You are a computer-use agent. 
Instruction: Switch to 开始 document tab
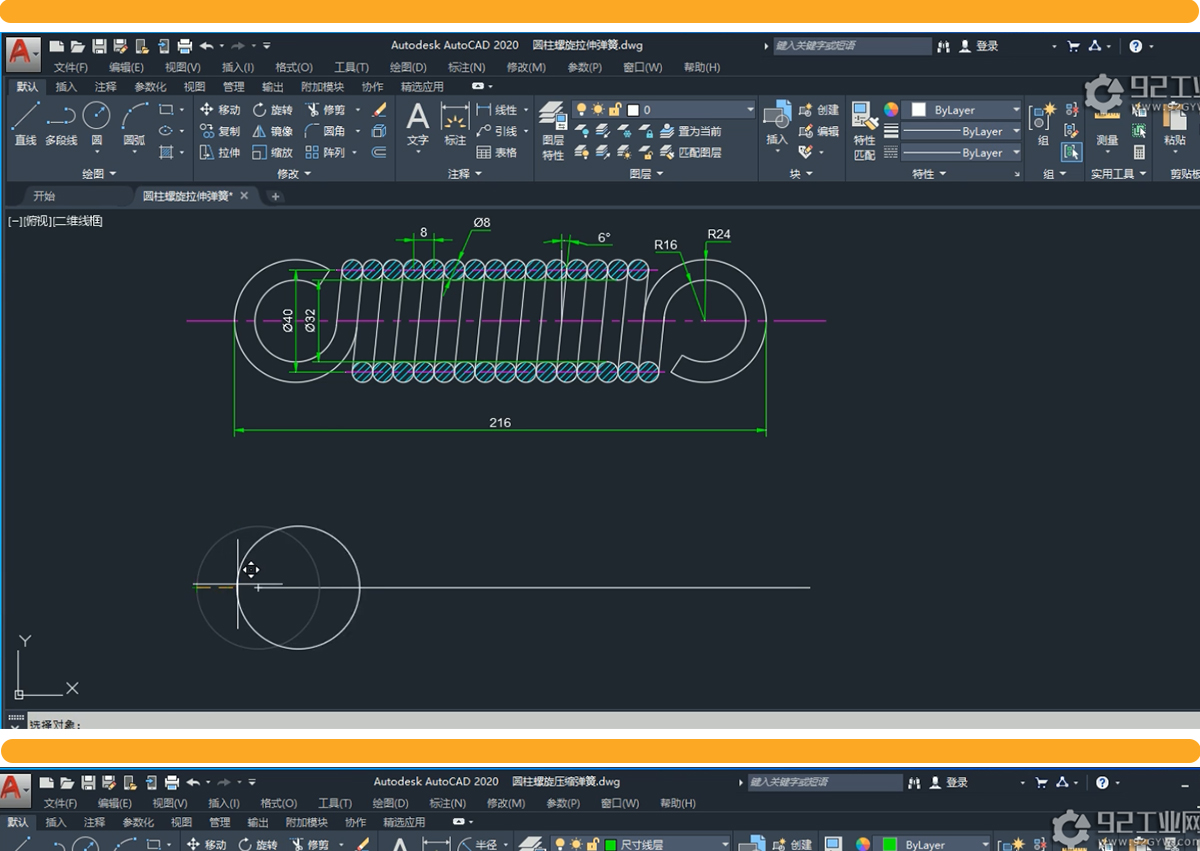pyautogui.click(x=44, y=196)
